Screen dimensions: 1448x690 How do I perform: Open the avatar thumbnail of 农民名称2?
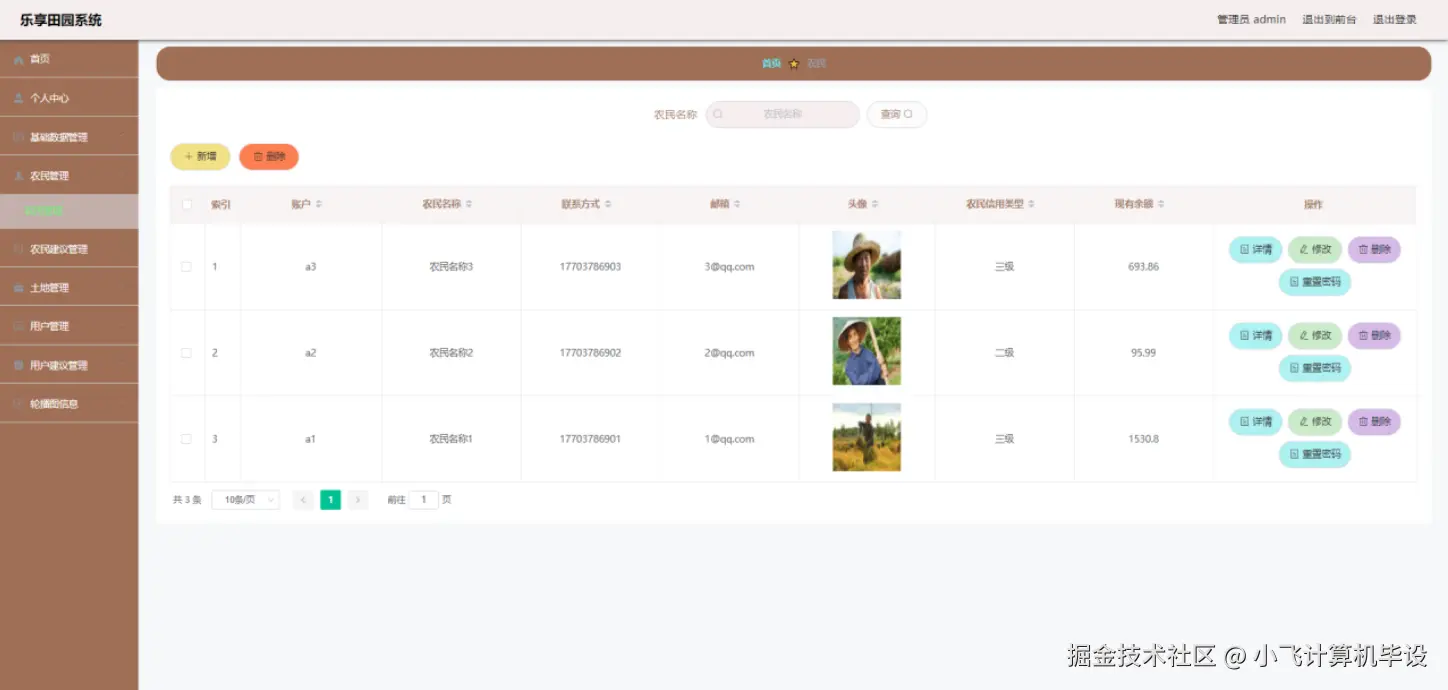(x=866, y=351)
